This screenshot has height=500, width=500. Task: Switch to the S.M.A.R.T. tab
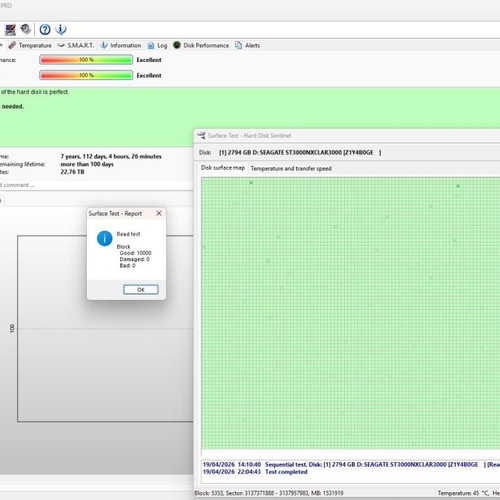coord(76,45)
